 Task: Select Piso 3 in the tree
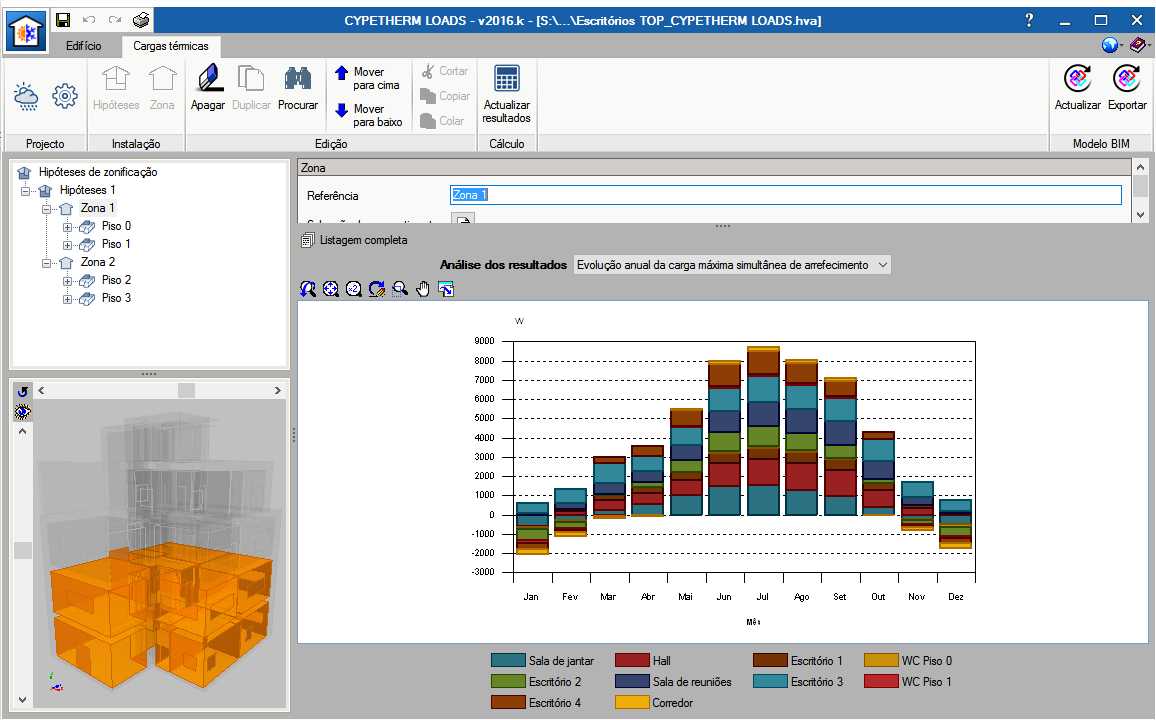coord(116,298)
